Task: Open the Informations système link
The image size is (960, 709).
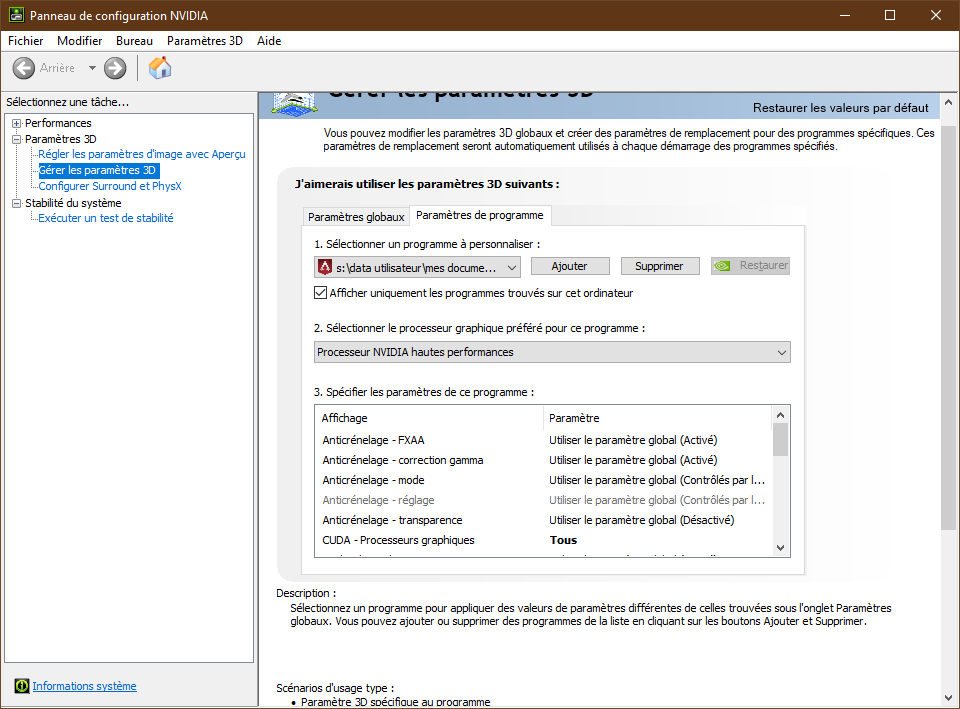Action: coord(84,686)
